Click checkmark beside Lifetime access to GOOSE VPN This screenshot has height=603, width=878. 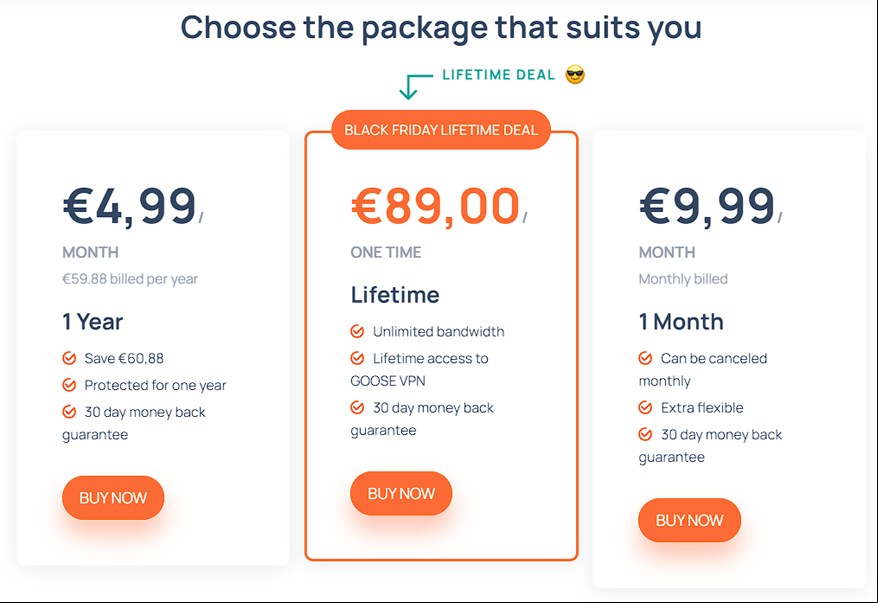pos(357,358)
